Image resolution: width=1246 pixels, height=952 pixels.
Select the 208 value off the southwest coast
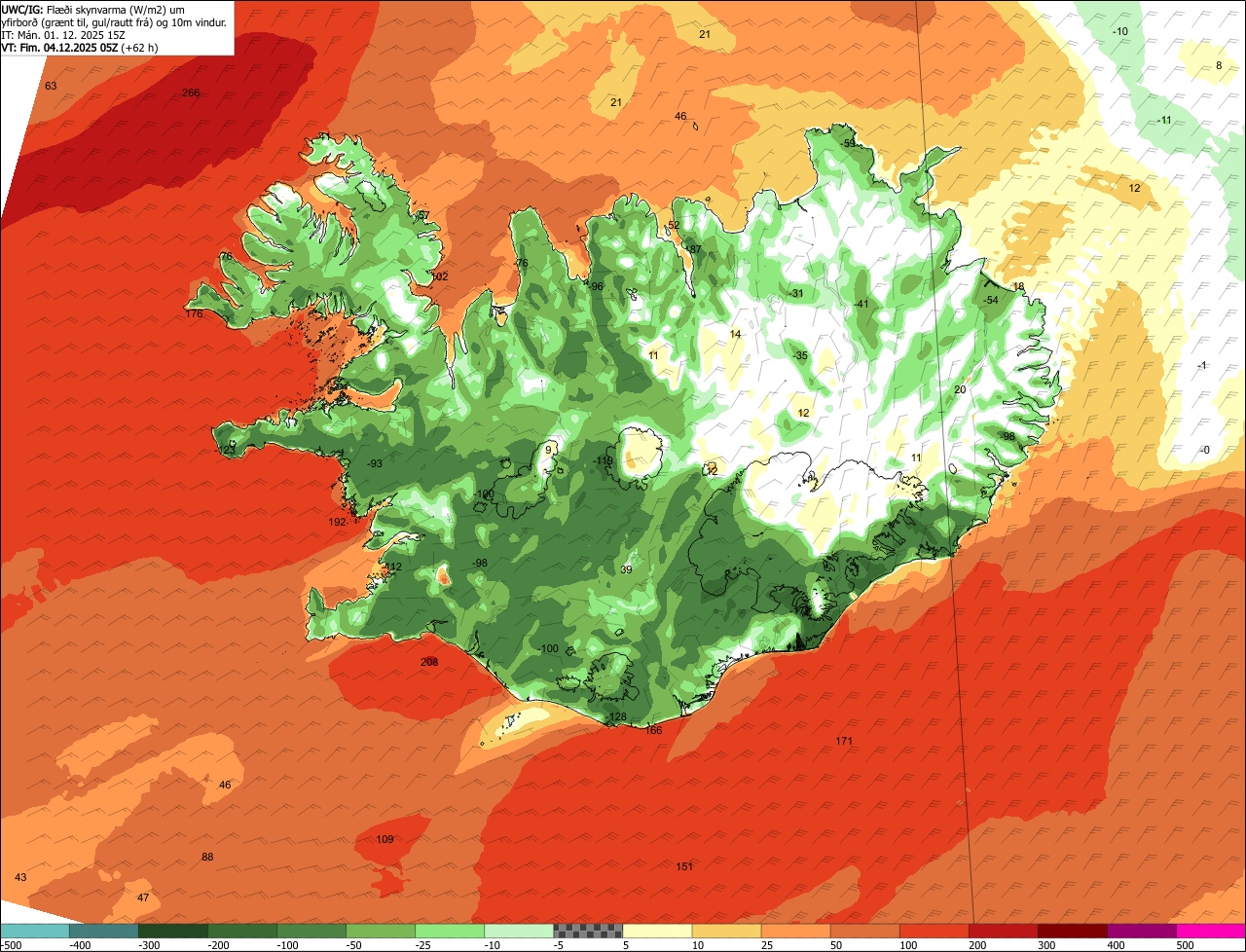[x=429, y=662]
